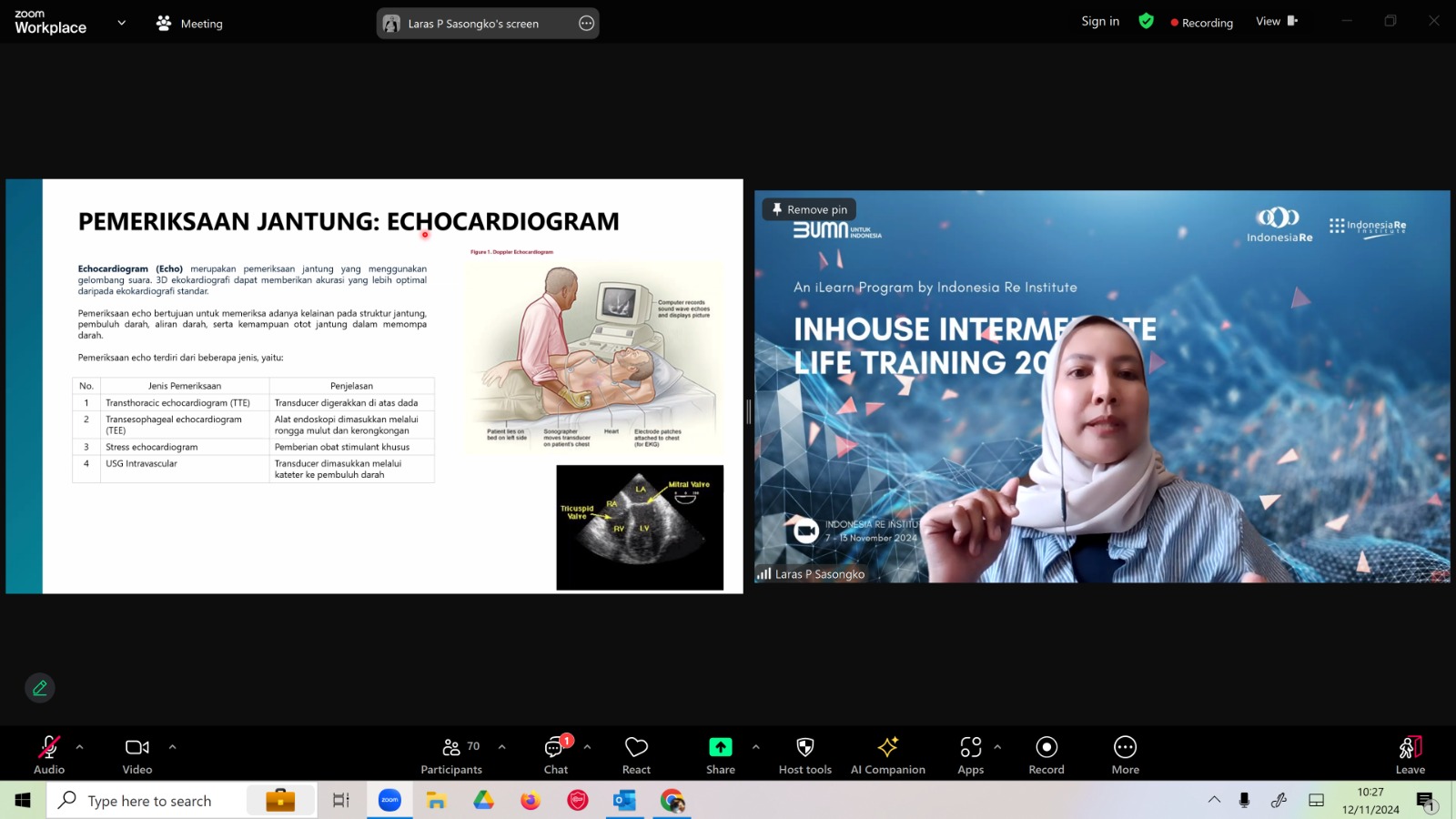Open Firefox from taskbar

(531, 801)
